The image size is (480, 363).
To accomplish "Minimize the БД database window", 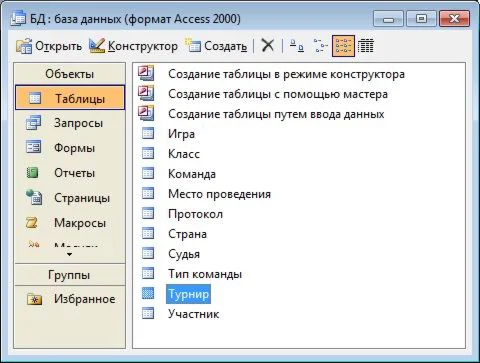I will (388, 19).
